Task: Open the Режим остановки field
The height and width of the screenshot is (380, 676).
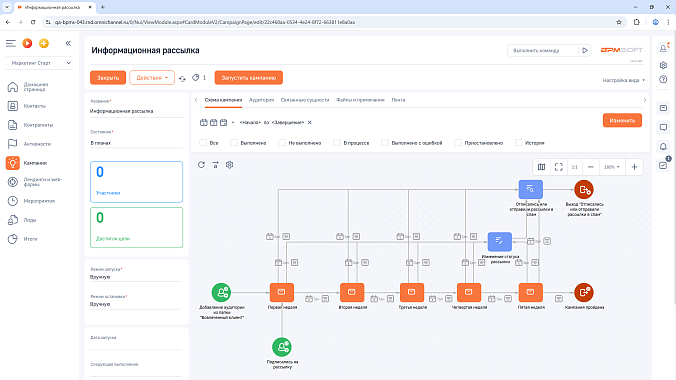Action: tap(136, 304)
